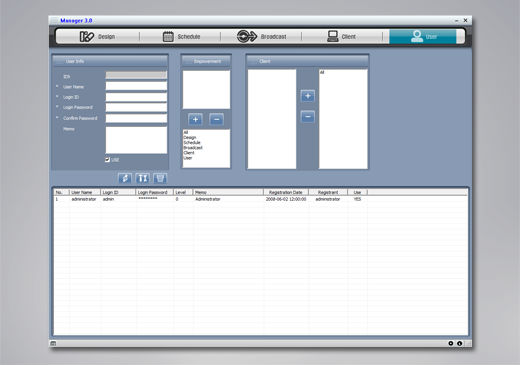The width and height of the screenshot is (520, 365).
Task: Remove client with the minus button
Action: pos(308,117)
